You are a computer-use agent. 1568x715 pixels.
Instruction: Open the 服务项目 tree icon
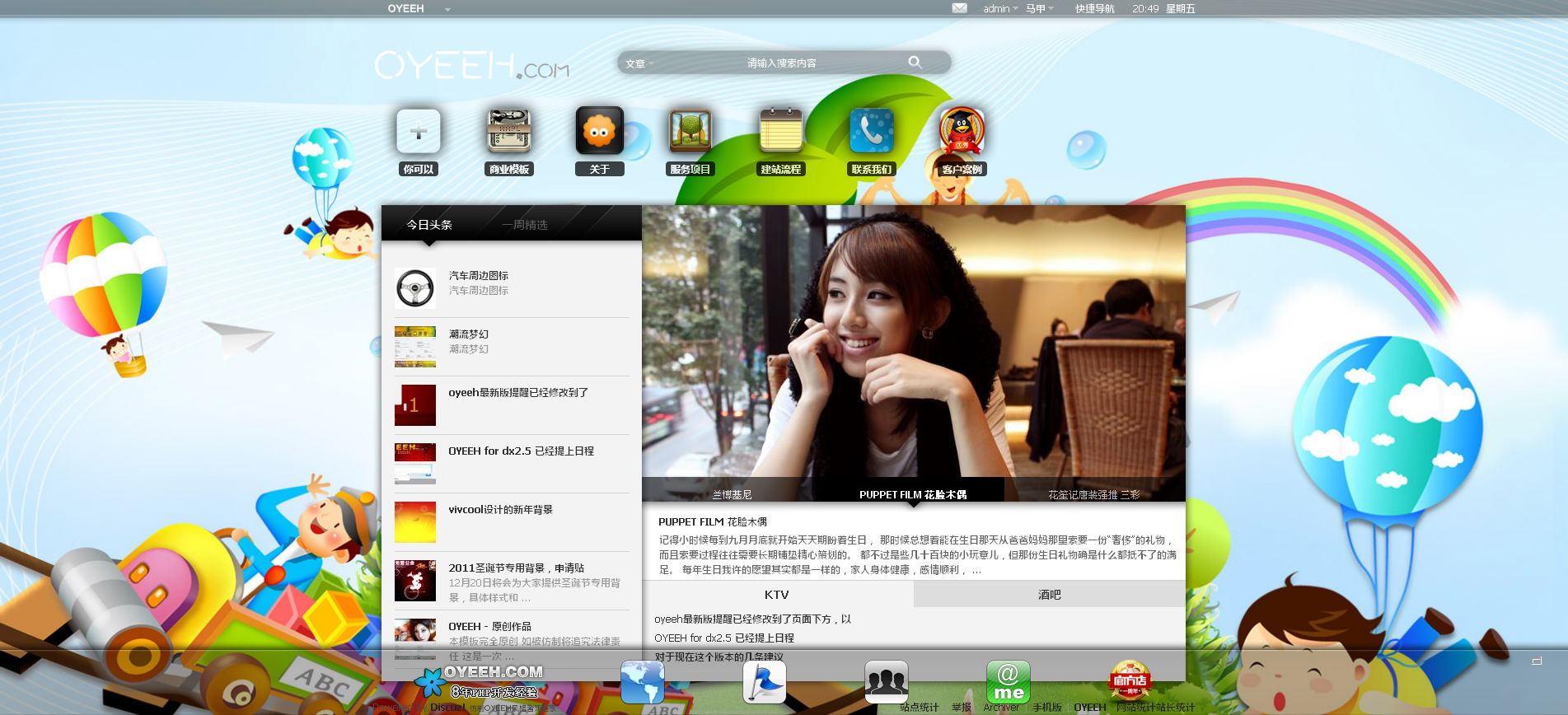(690, 131)
